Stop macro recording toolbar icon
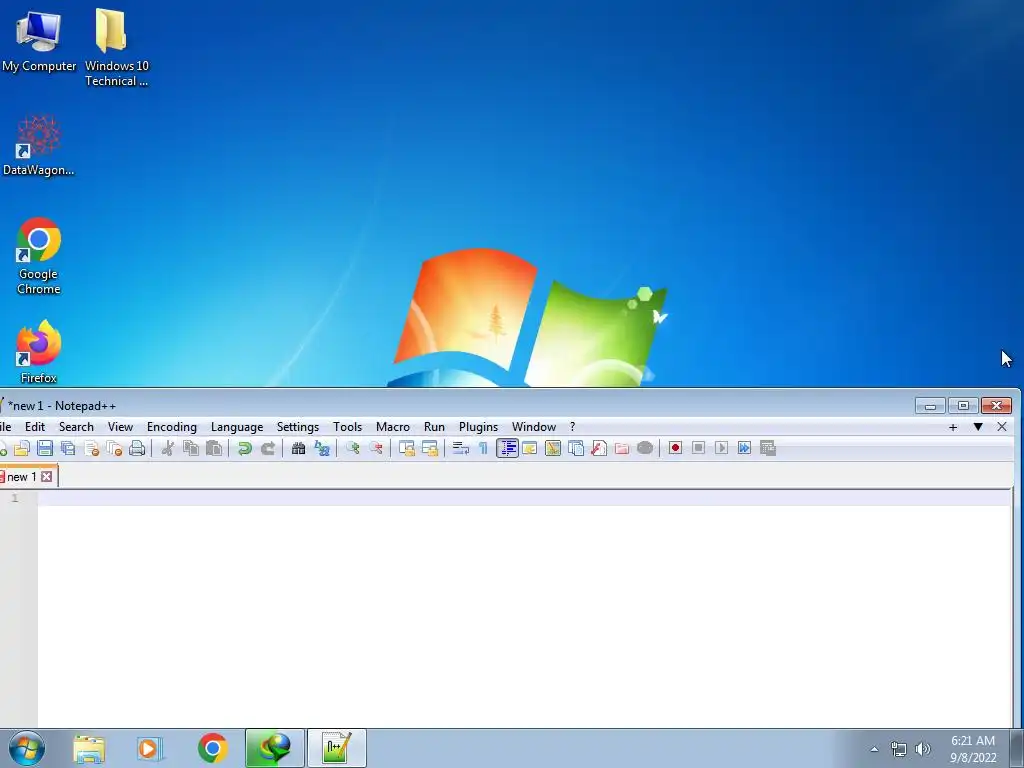Image resolution: width=1024 pixels, height=768 pixels. pyautogui.click(x=698, y=448)
